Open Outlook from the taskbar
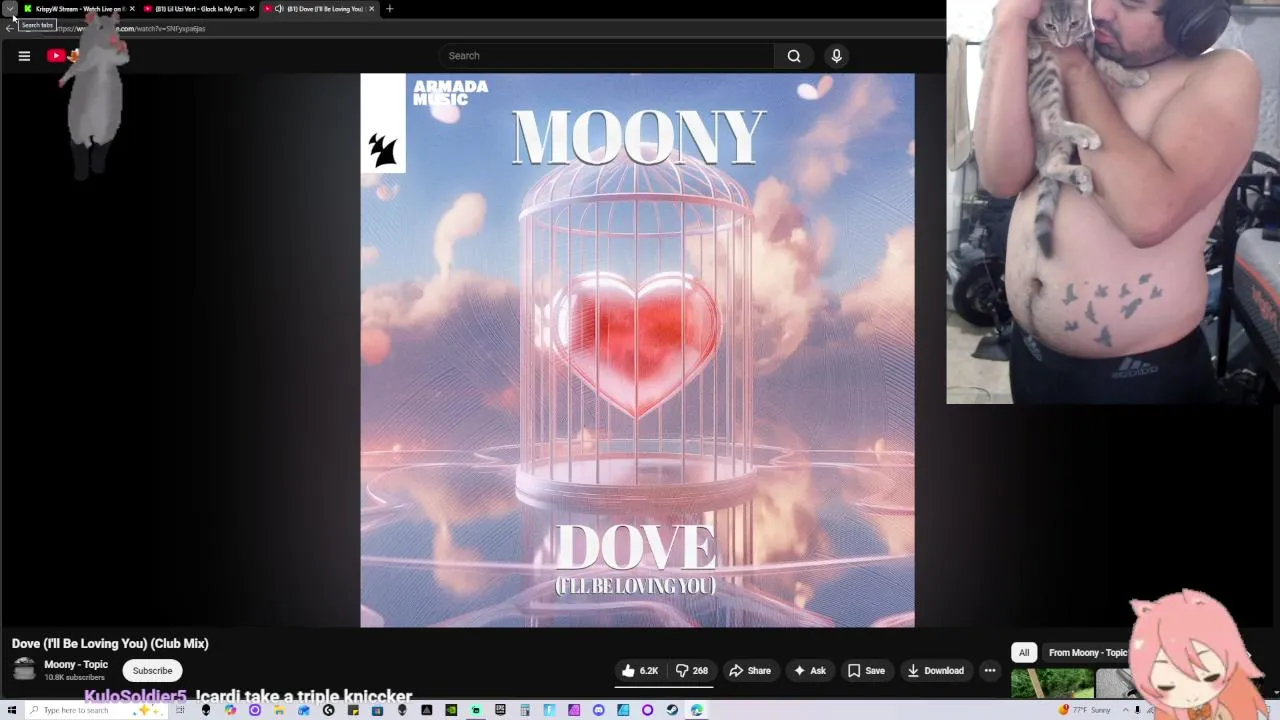The width and height of the screenshot is (1280, 720). point(304,710)
